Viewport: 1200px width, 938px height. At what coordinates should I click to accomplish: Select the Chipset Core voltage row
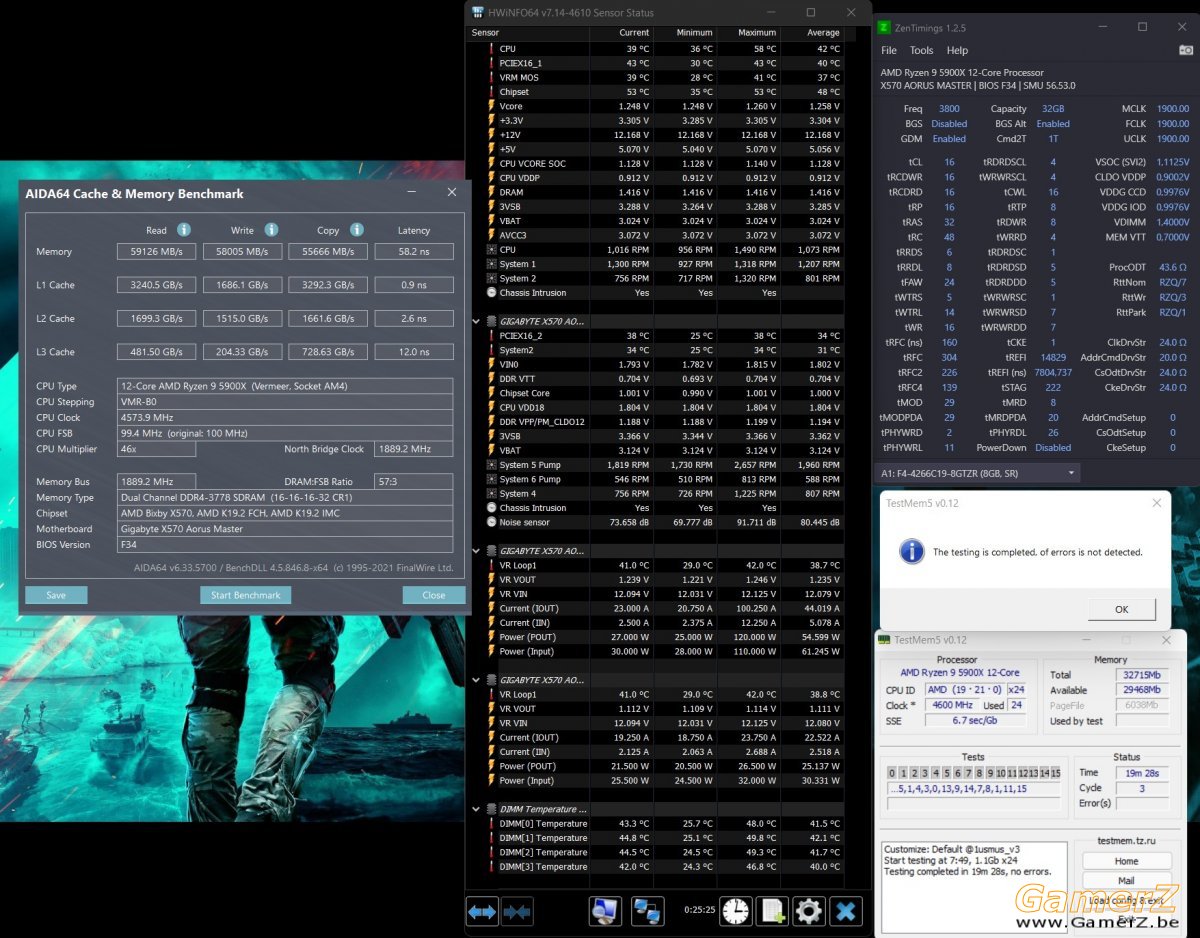[657, 393]
